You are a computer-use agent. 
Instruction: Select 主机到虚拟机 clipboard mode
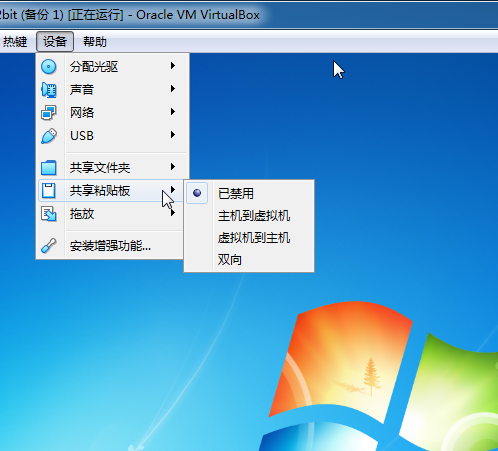[x=249, y=216]
